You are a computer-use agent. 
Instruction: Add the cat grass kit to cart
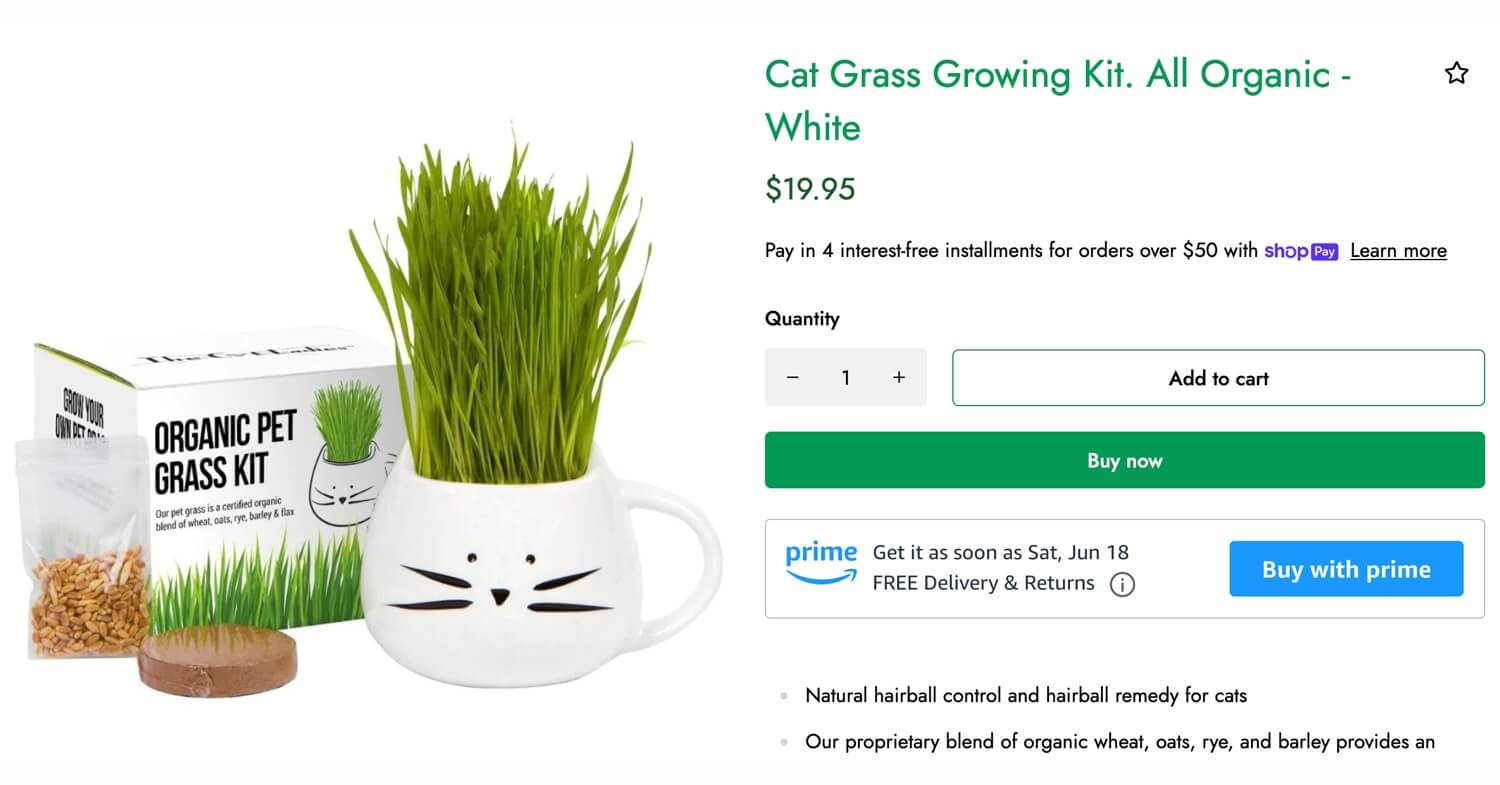point(1218,378)
